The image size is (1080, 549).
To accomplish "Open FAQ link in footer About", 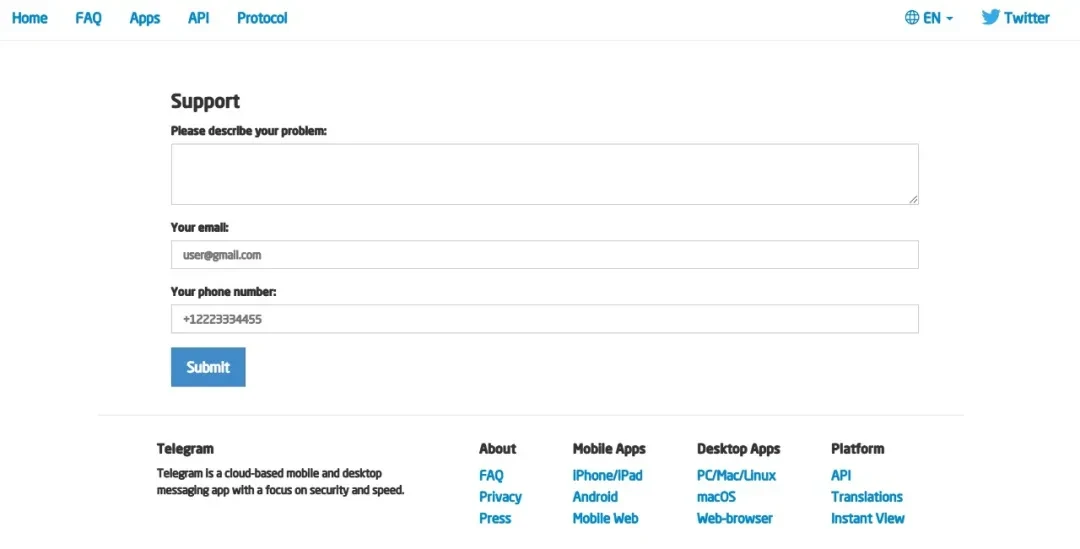I will tap(491, 475).
